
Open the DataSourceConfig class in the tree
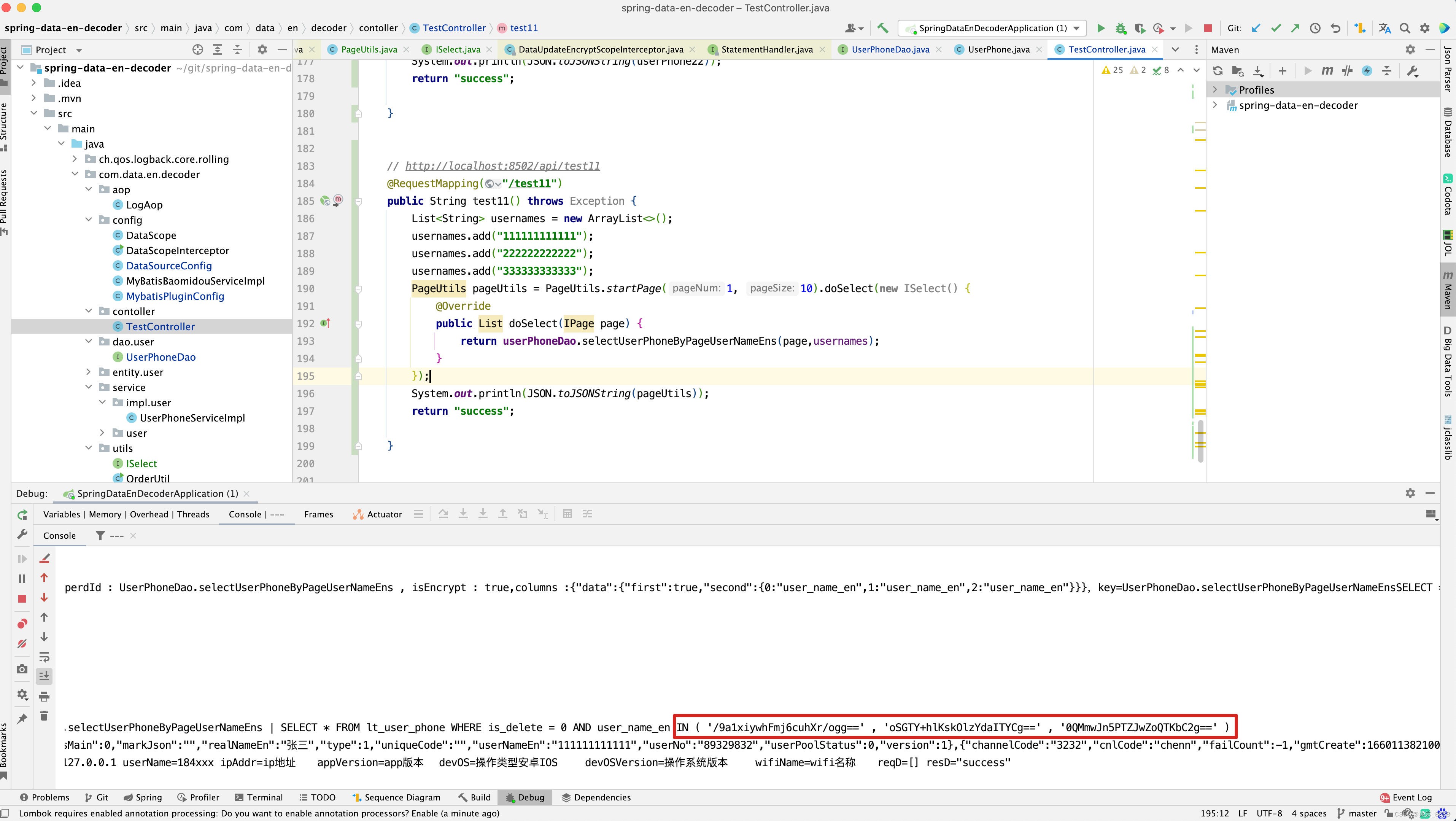tap(168, 265)
